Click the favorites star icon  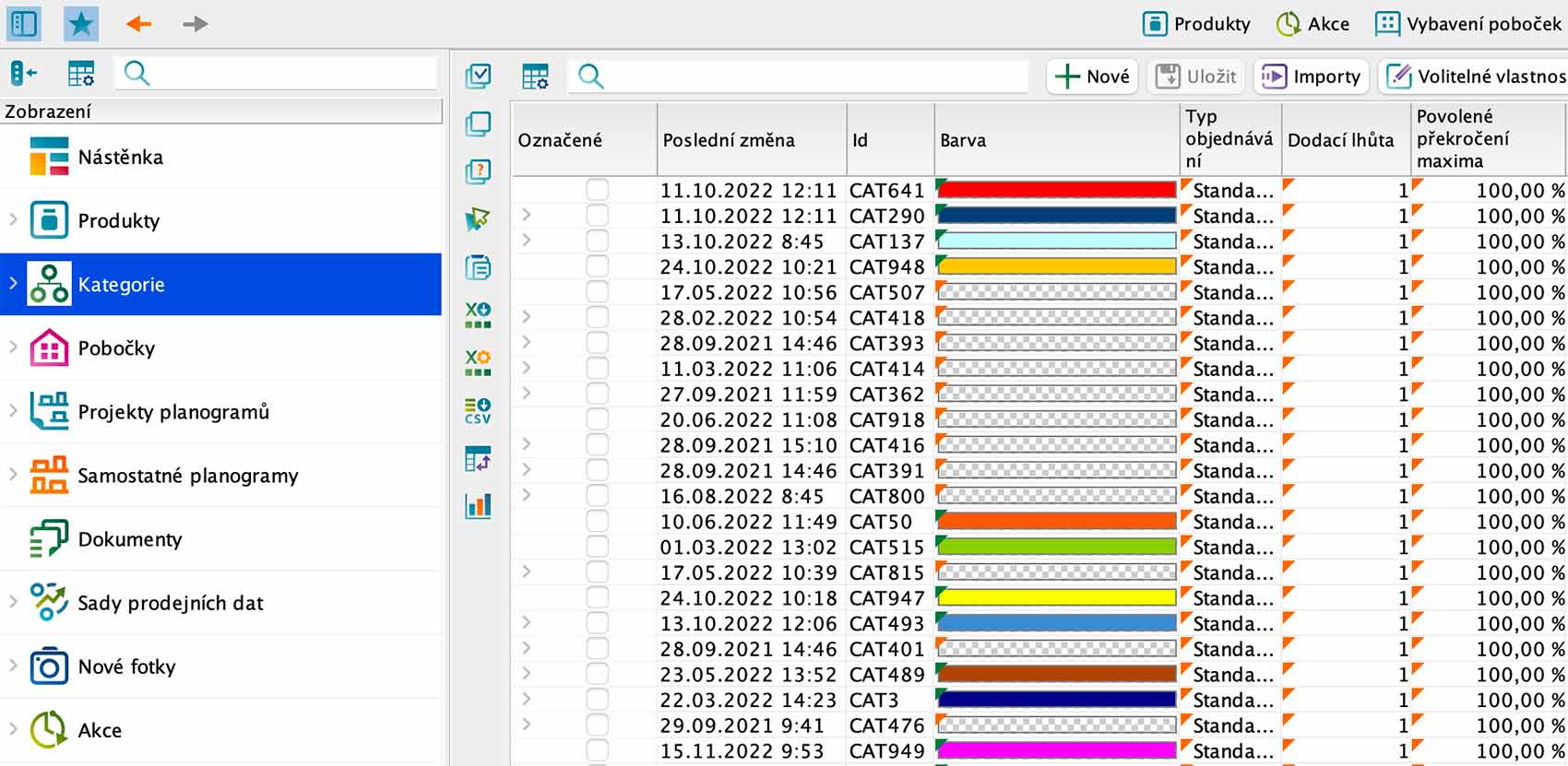(81, 23)
